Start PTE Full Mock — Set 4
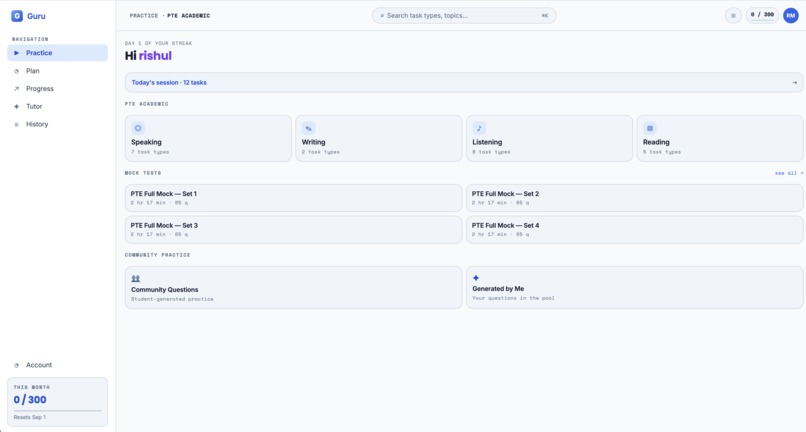Screen dimensions: 806x432 click(635, 229)
